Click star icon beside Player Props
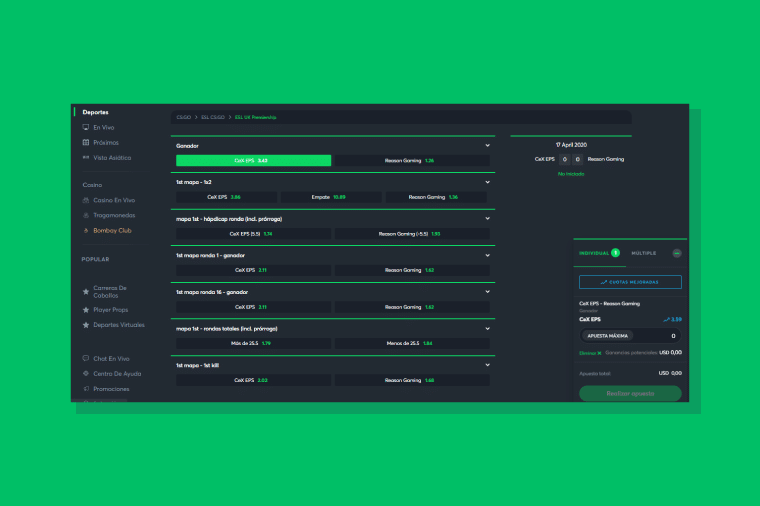 (x=86, y=310)
